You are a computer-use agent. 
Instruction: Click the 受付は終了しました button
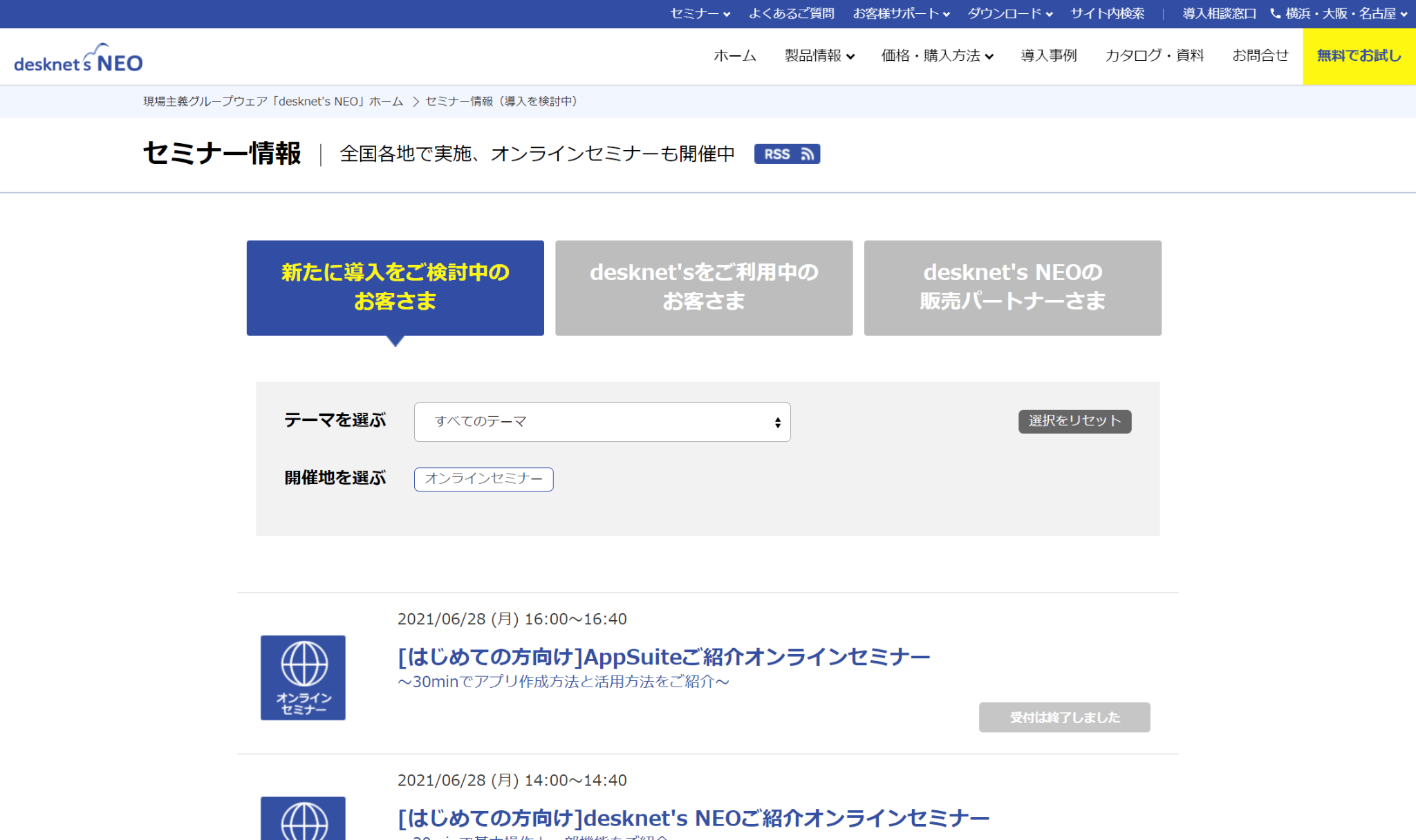pos(1064,717)
